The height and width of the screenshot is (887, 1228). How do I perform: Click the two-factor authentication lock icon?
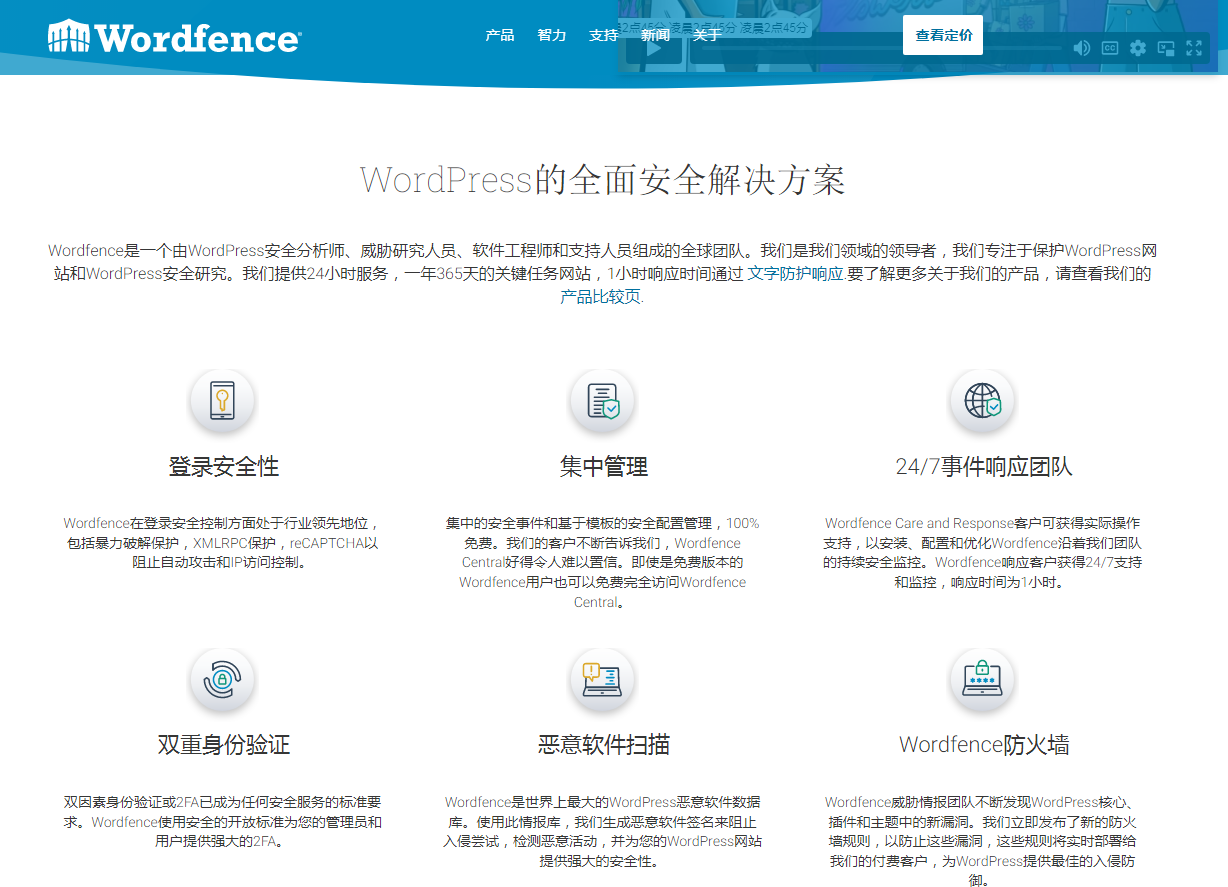point(222,680)
